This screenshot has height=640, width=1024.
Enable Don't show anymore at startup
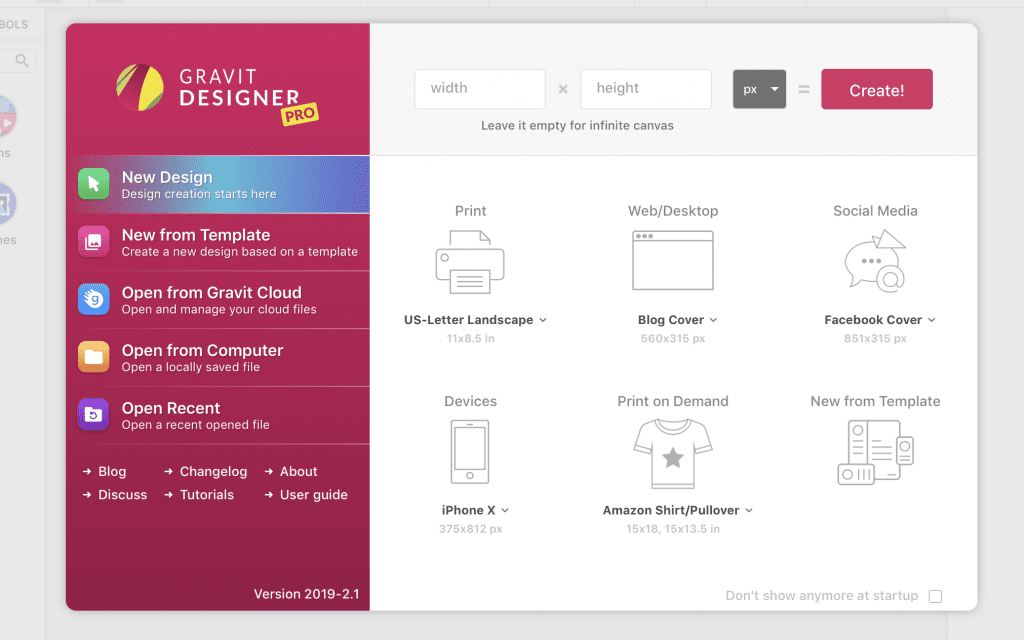(935, 595)
